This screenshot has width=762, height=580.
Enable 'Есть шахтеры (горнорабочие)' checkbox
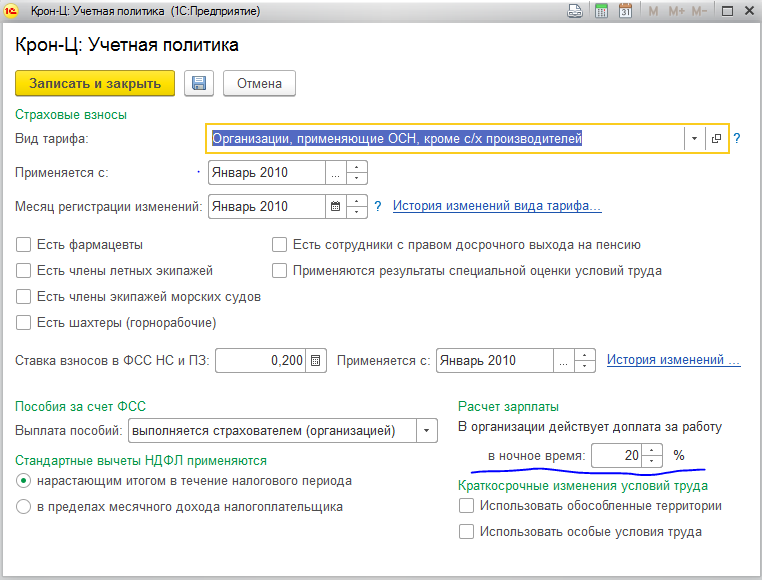pos(23,322)
